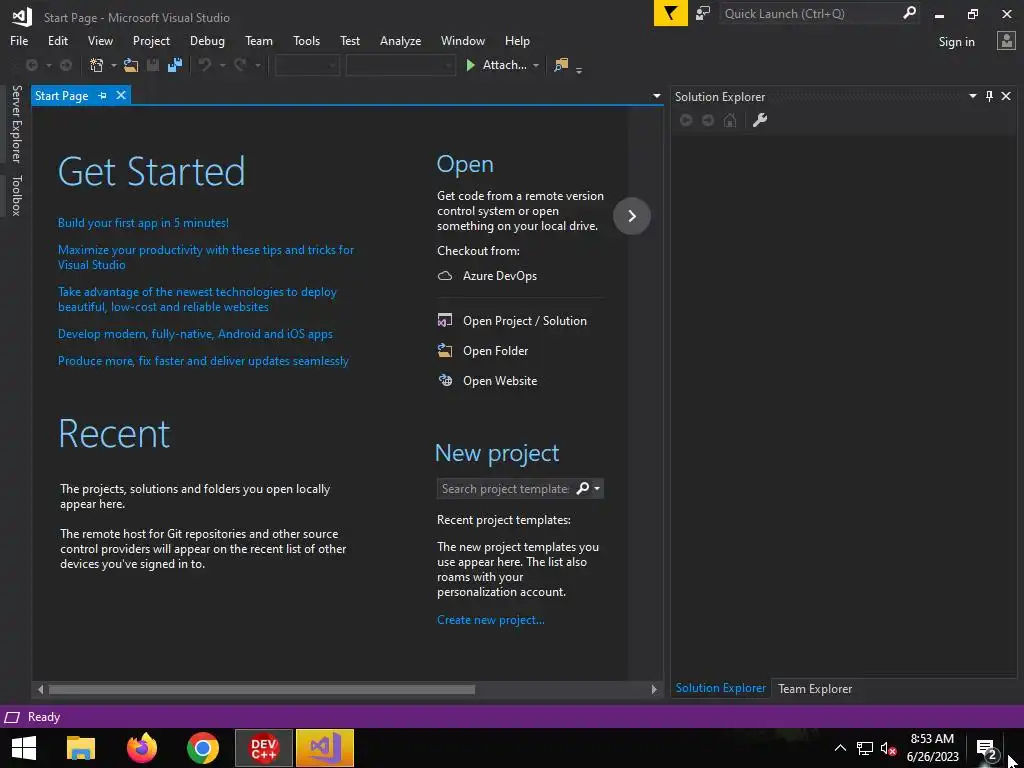
Task: Click the Azure DevOps cloud icon
Action: click(x=445, y=276)
